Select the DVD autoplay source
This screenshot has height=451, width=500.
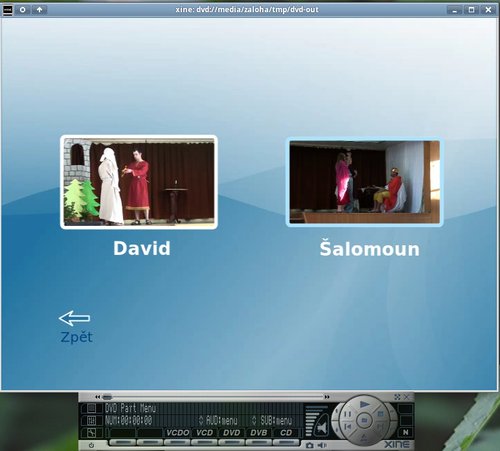coord(232,433)
